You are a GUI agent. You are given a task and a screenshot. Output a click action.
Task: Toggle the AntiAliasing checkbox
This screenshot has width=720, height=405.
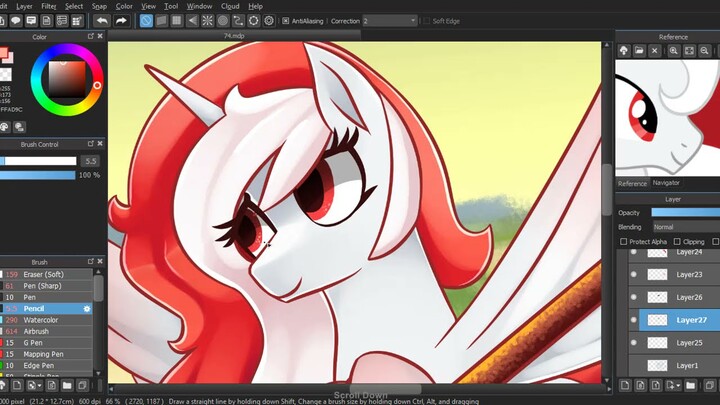(x=286, y=21)
